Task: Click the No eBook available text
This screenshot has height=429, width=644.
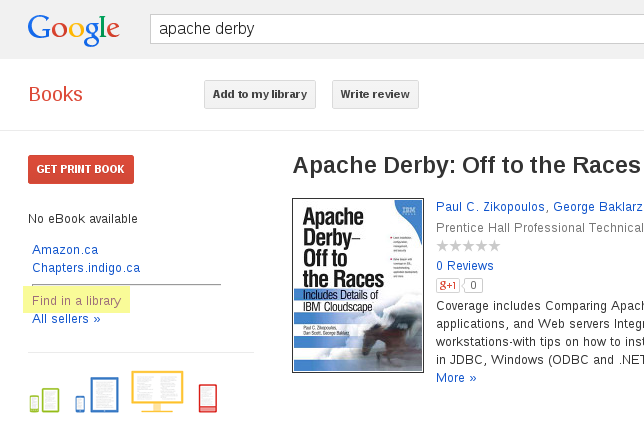Action: coord(83,219)
